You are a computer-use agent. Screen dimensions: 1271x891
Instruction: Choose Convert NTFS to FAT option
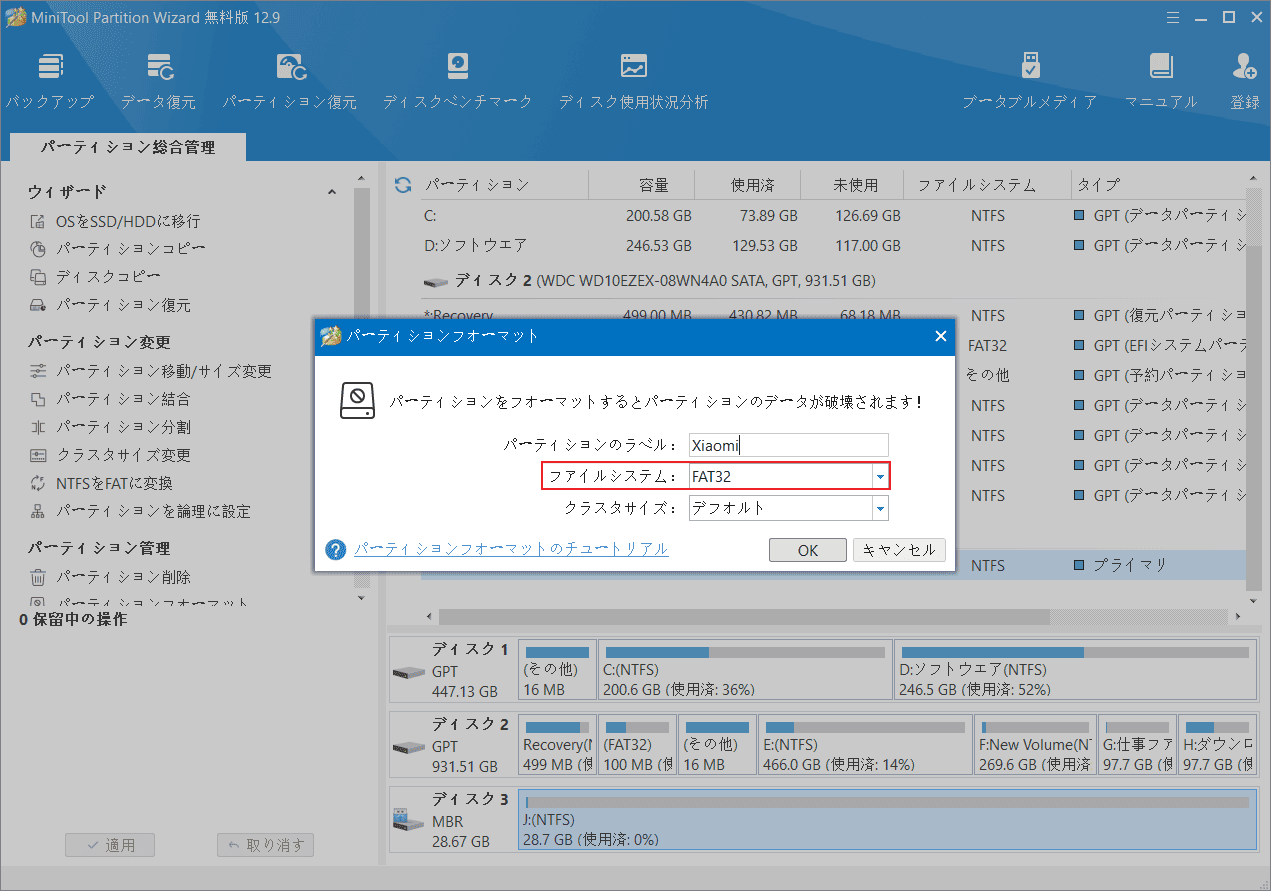pyautogui.click(x=100, y=483)
